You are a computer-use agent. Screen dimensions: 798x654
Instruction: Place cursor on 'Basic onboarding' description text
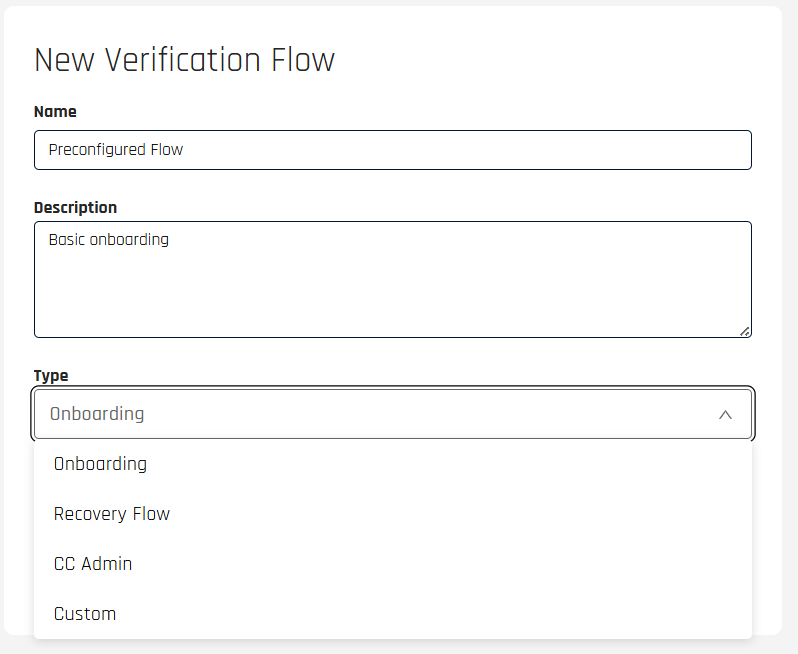108,240
